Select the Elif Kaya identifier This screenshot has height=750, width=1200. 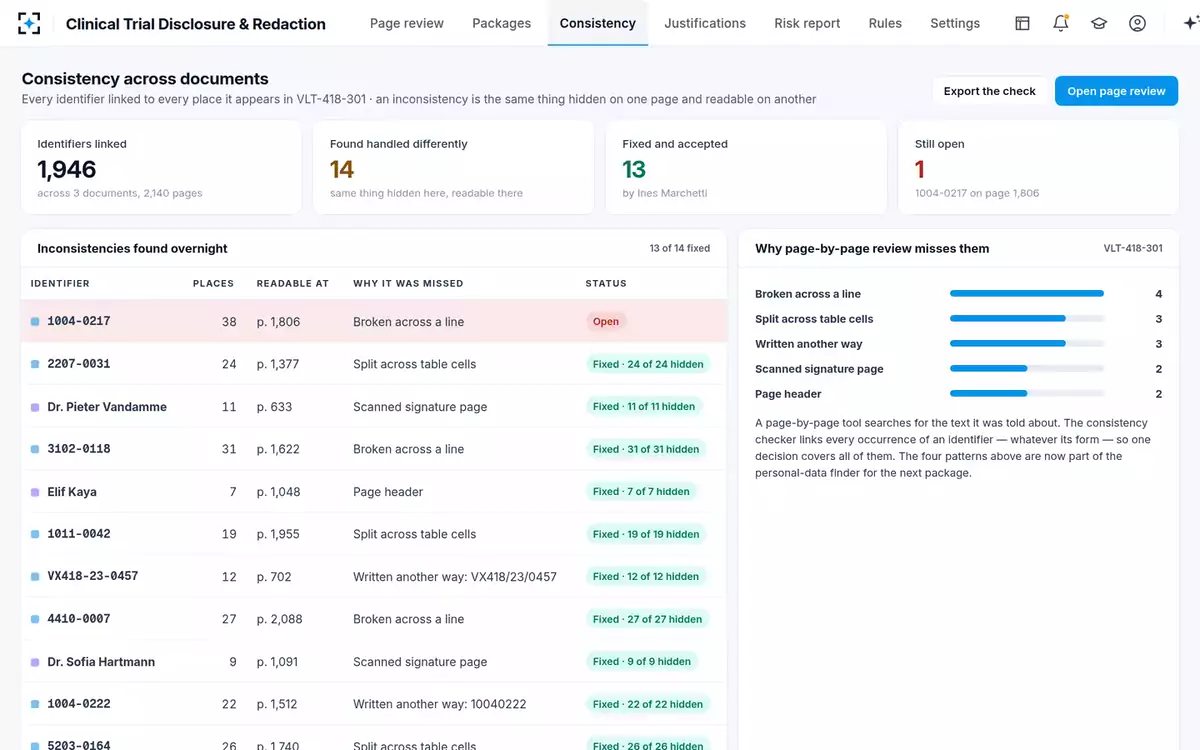pyautogui.click(x=72, y=492)
